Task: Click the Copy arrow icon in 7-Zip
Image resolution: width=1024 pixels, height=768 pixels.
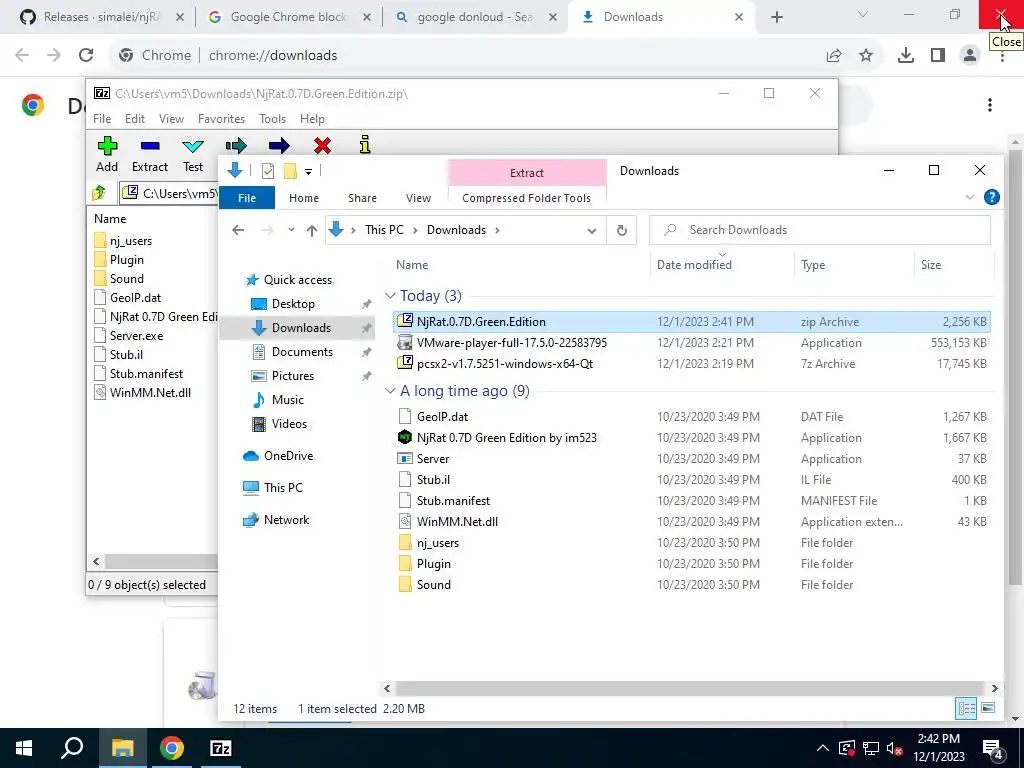Action: coord(236,145)
